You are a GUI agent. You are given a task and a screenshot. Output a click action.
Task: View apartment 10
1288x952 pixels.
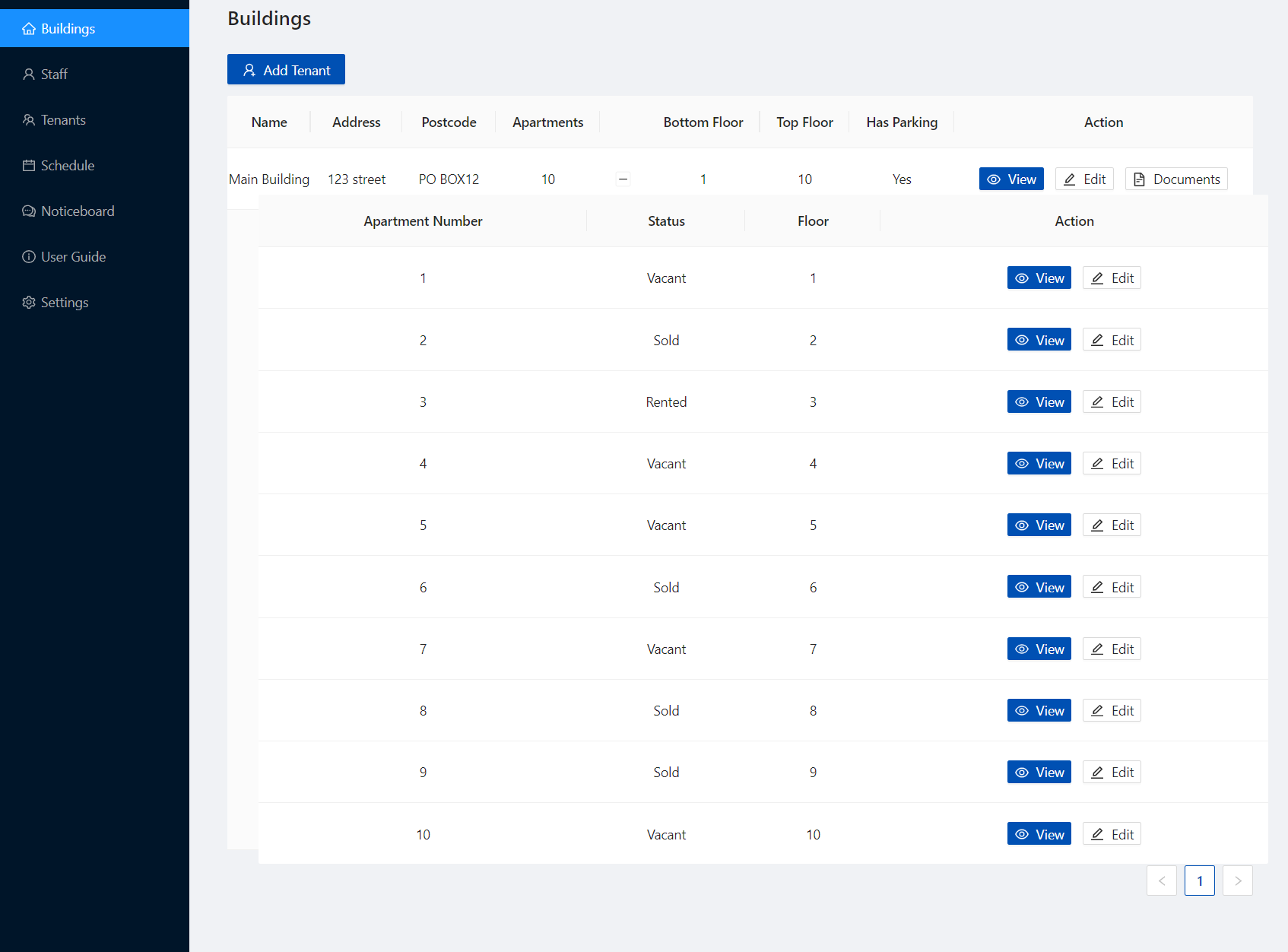pyautogui.click(x=1039, y=834)
